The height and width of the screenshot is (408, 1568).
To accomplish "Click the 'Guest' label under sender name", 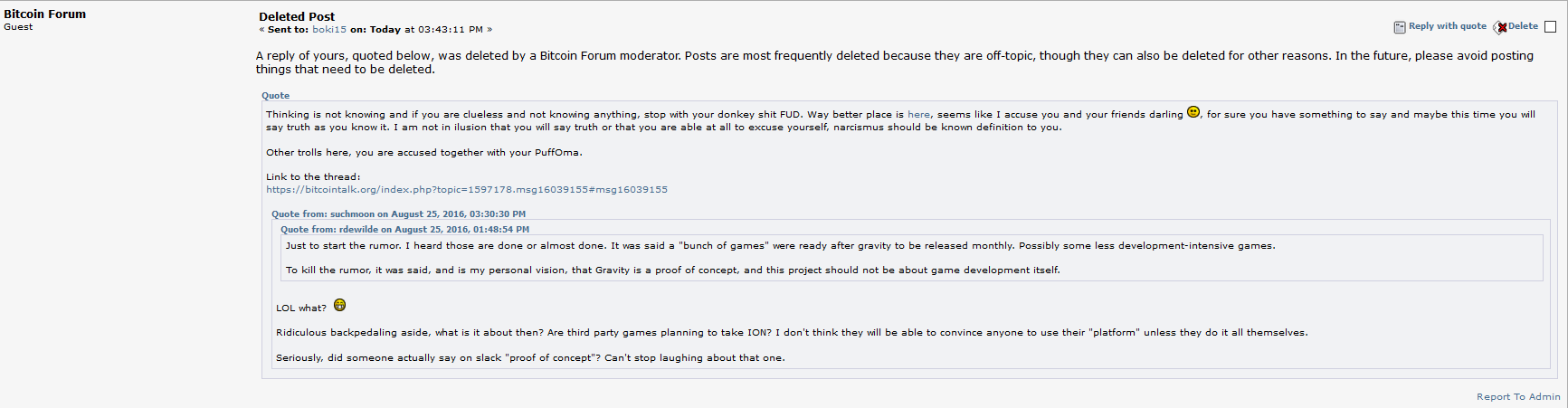I will click(x=18, y=27).
